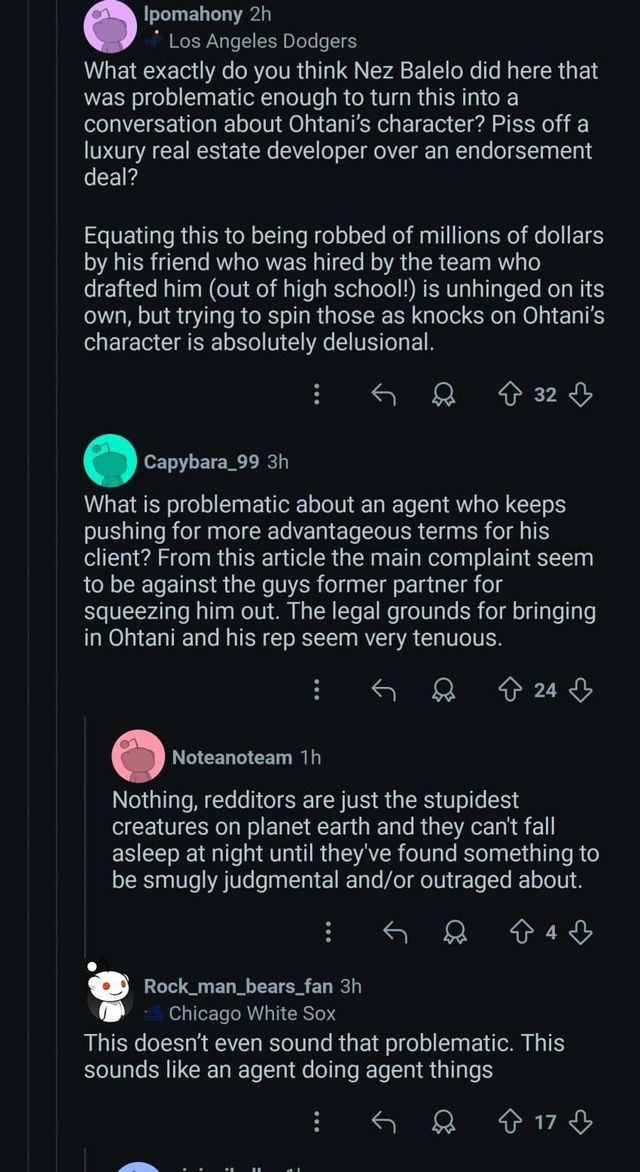The width and height of the screenshot is (640, 1172).
Task: Open the lpomahony username profile
Action: pos(194,14)
